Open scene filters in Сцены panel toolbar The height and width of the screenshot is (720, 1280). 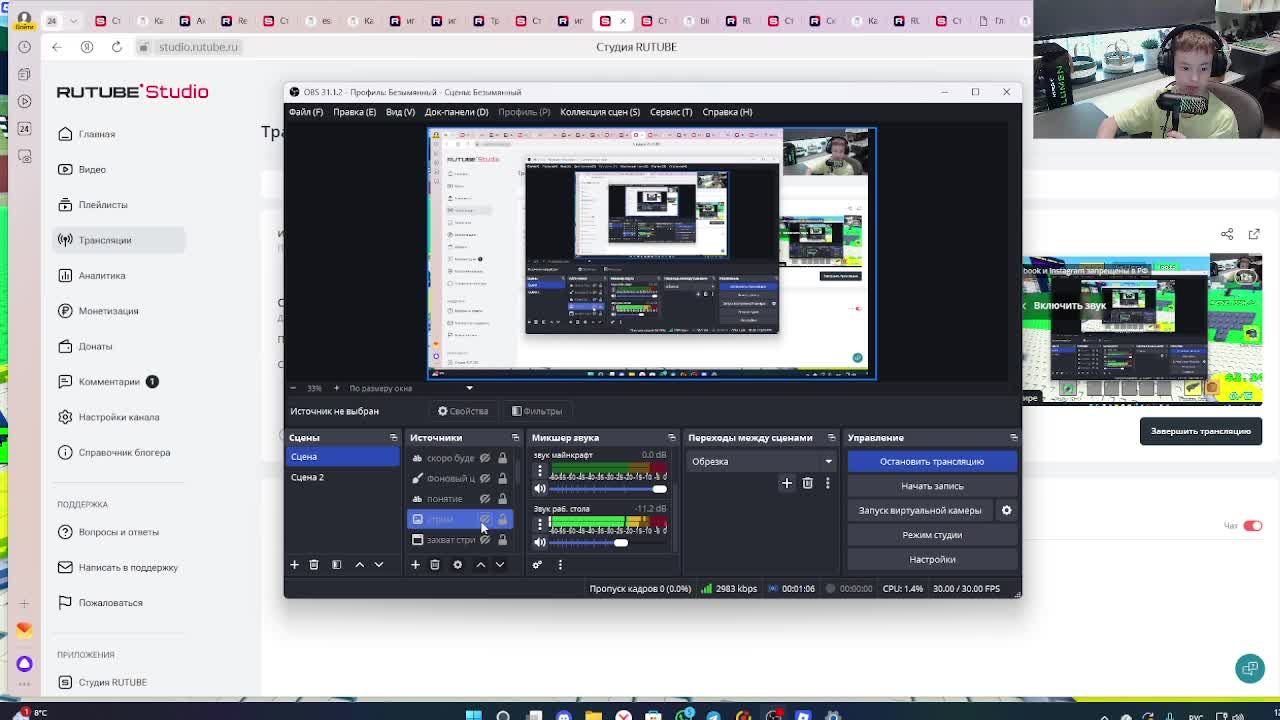click(x=336, y=565)
